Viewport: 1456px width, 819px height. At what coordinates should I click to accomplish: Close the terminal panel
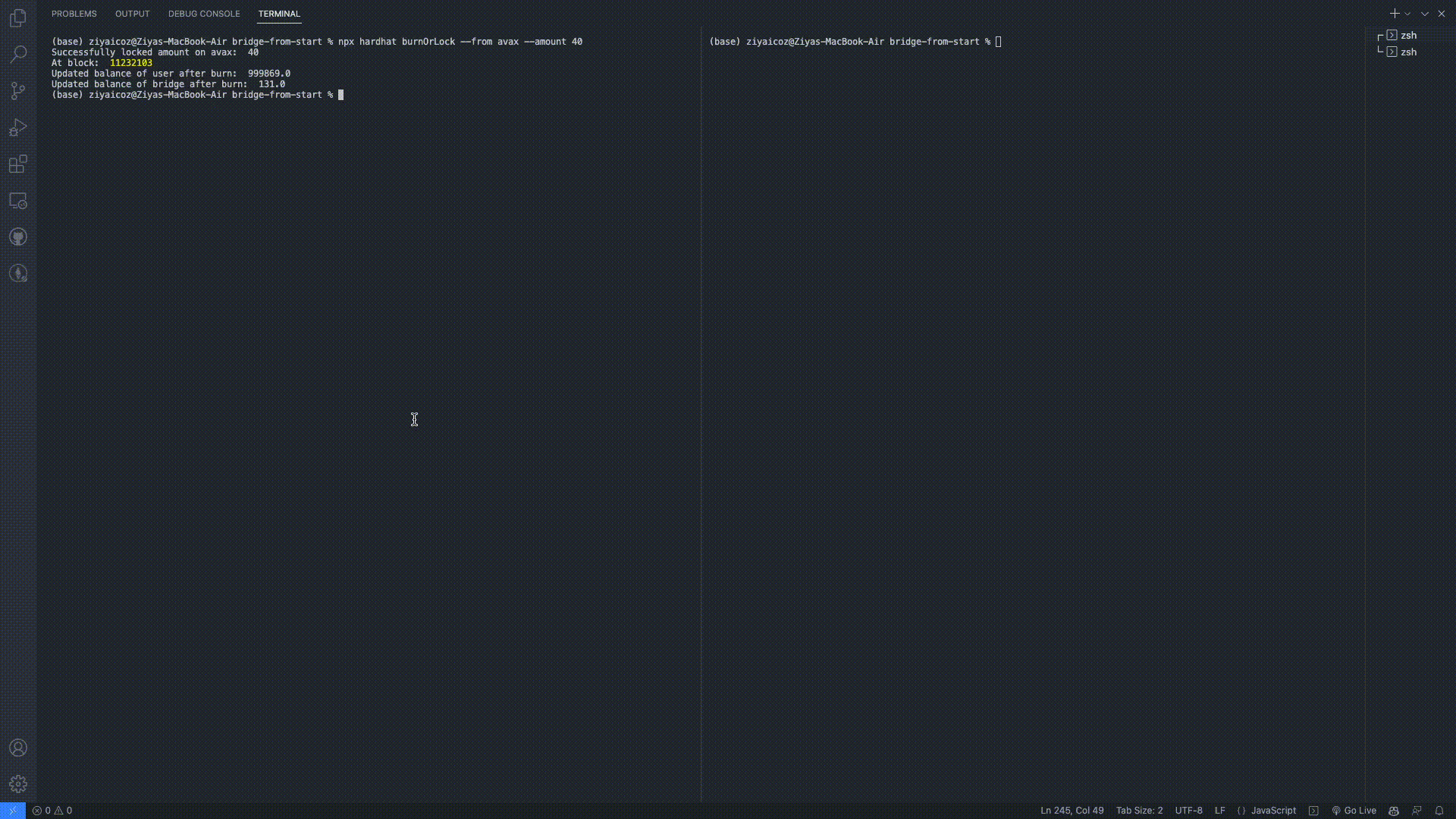pos(1442,14)
